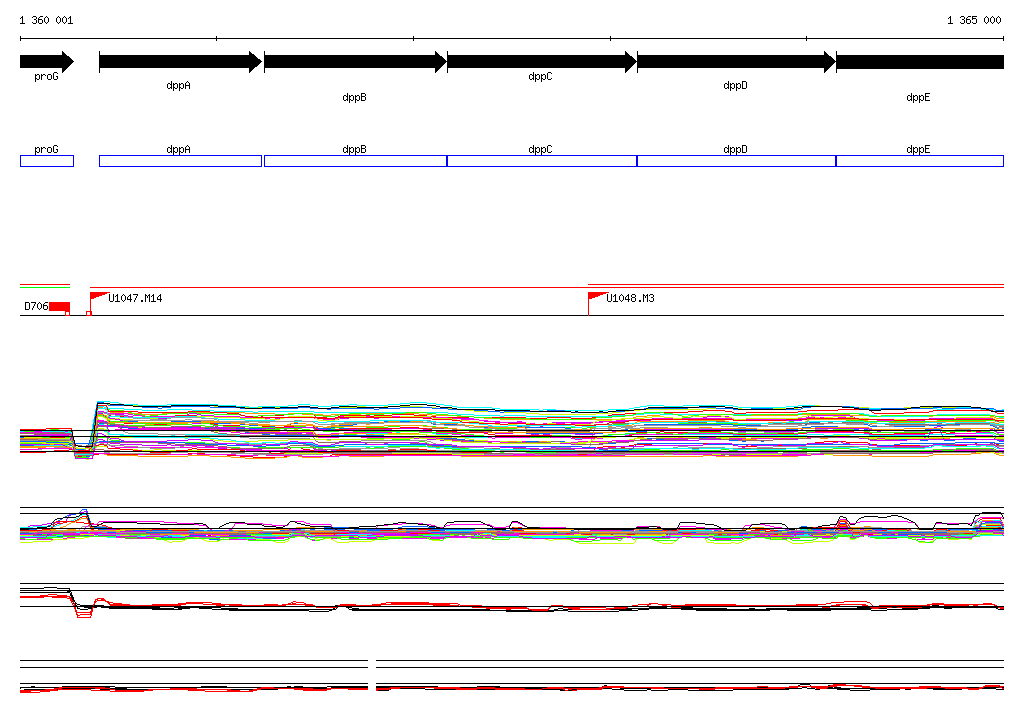
Task: Select the dppB blue outlined box
Action: click(x=355, y=161)
